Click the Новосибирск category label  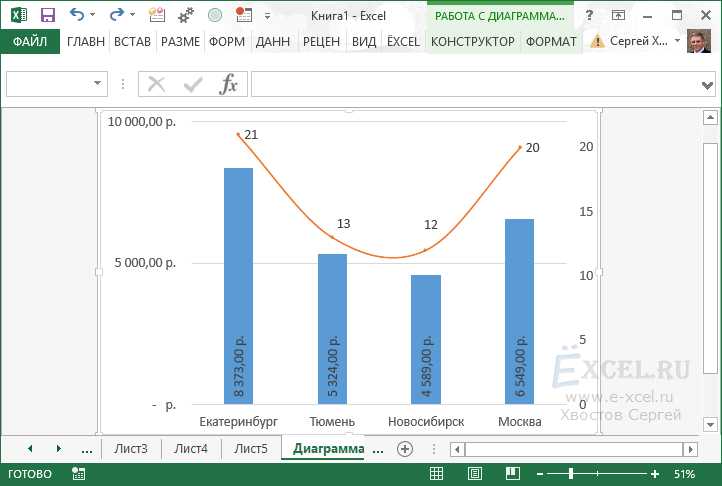point(426,422)
